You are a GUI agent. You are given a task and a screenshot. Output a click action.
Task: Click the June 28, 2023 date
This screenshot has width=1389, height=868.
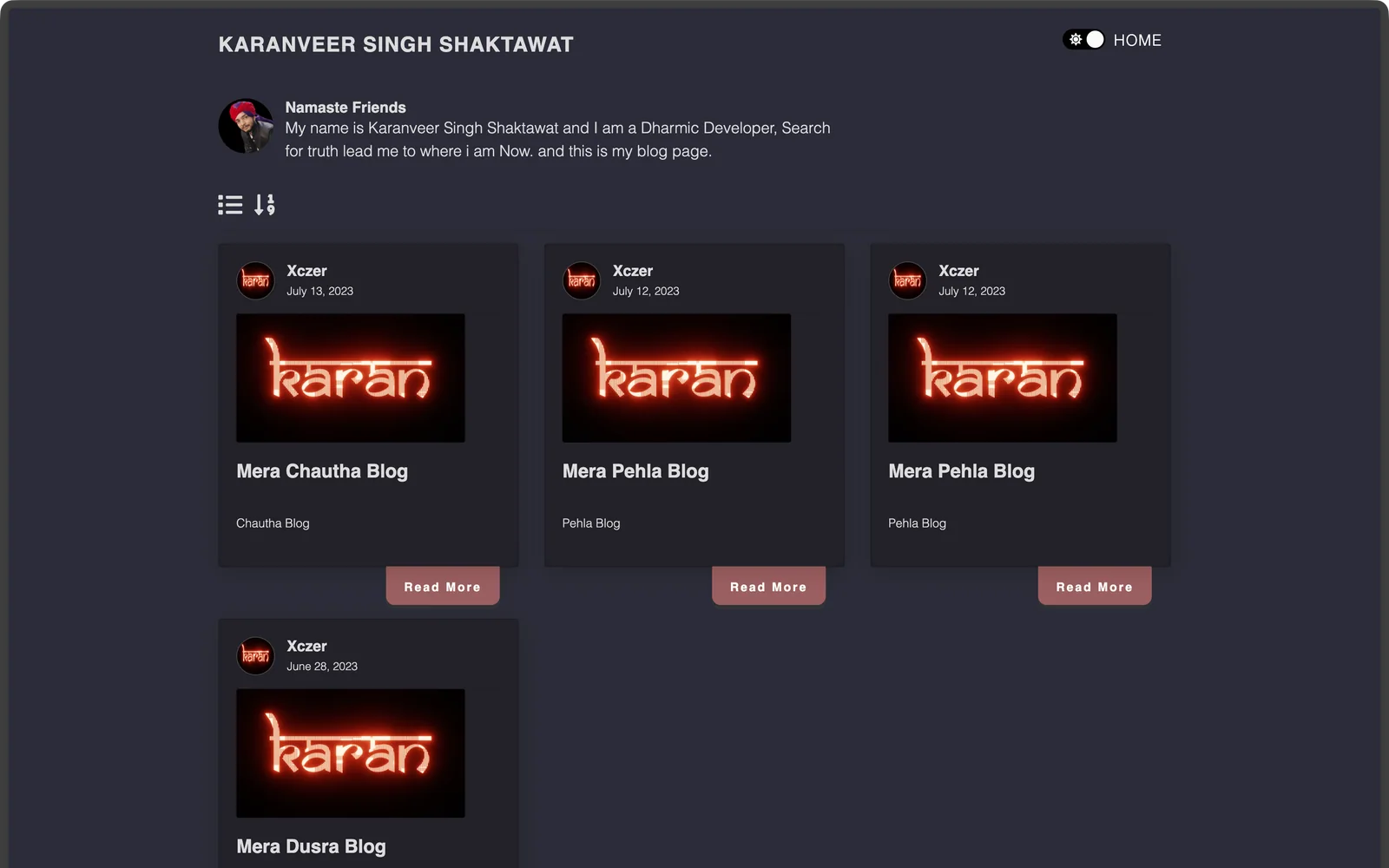322,667
